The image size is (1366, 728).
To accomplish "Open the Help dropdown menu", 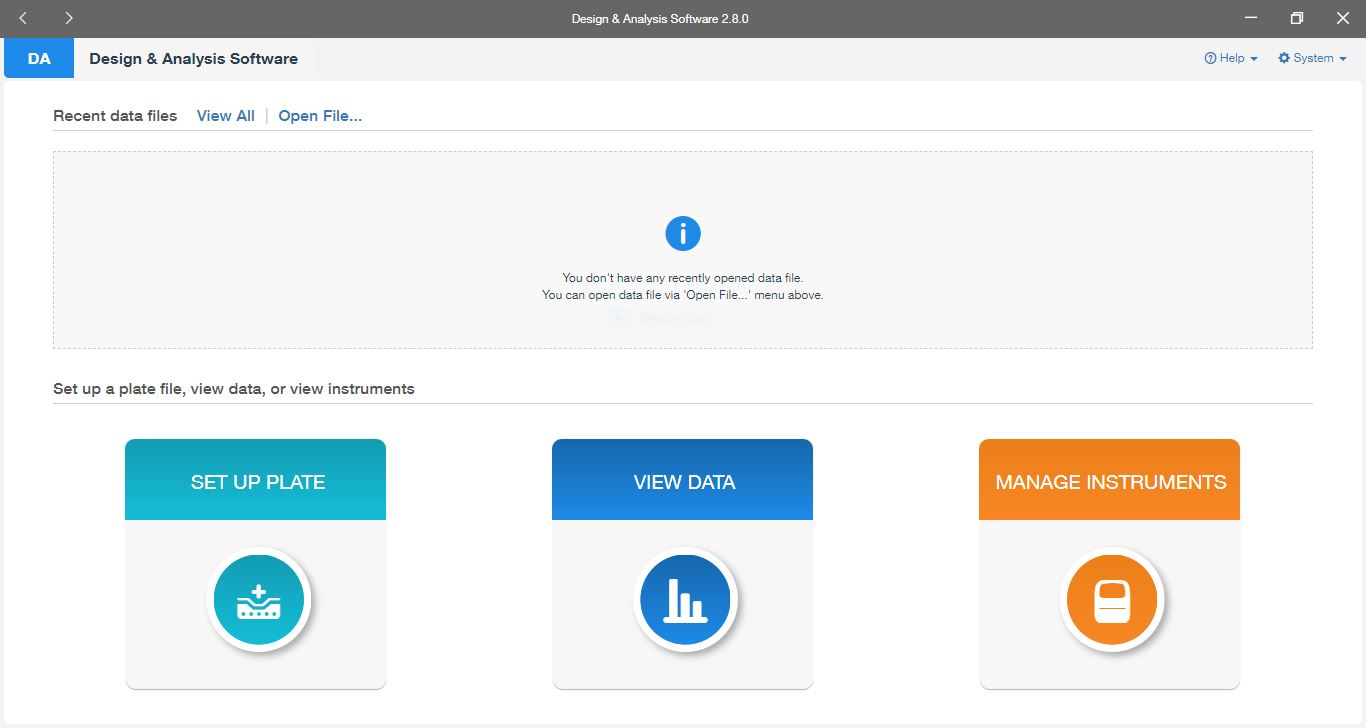I will coord(1231,58).
